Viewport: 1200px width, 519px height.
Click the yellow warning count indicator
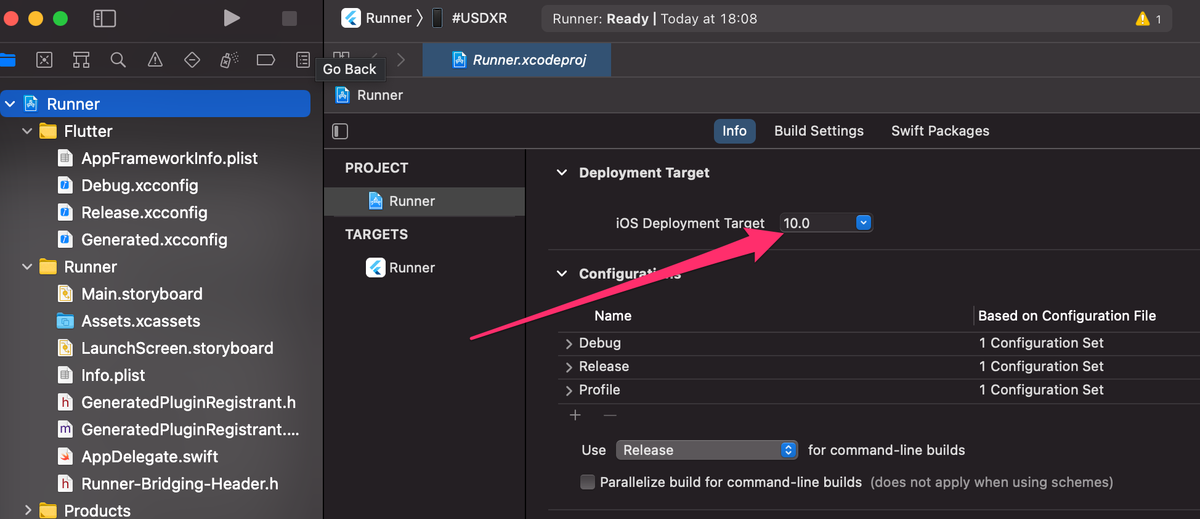(x=1148, y=19)
